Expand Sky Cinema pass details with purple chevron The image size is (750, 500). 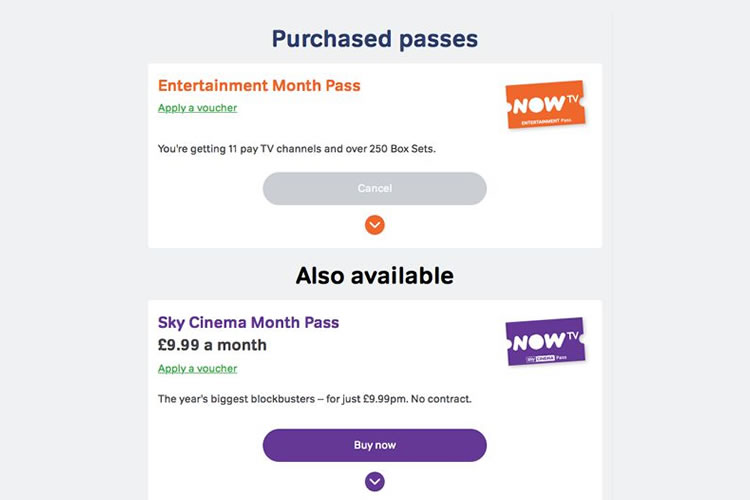[x=374, y=482]
